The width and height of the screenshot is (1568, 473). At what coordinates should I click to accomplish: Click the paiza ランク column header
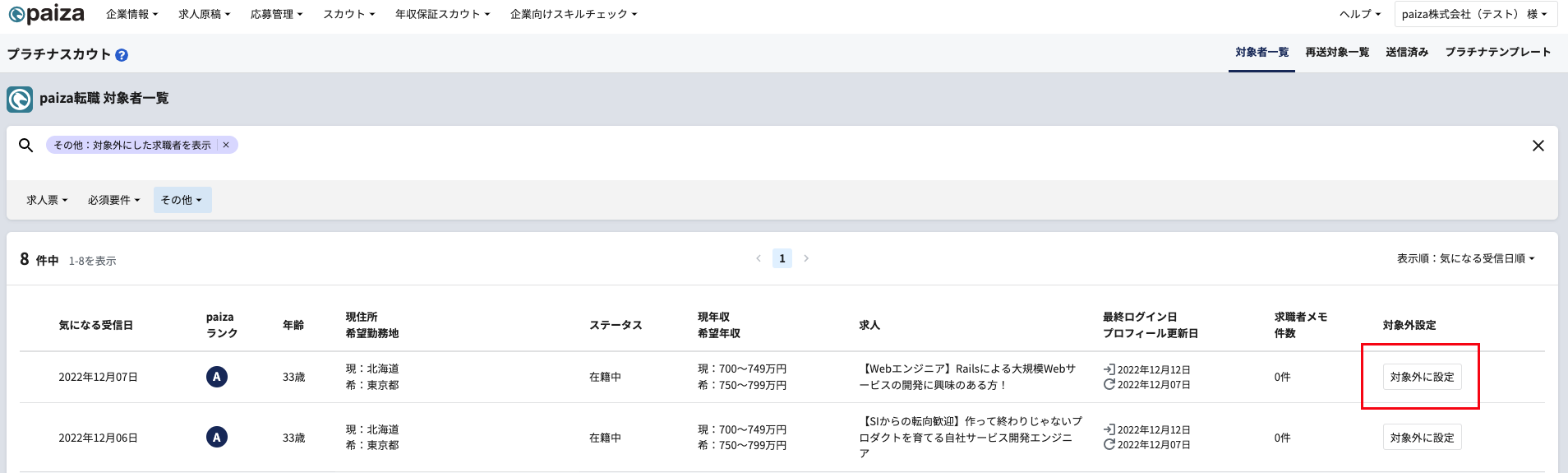tap(222, 325)
